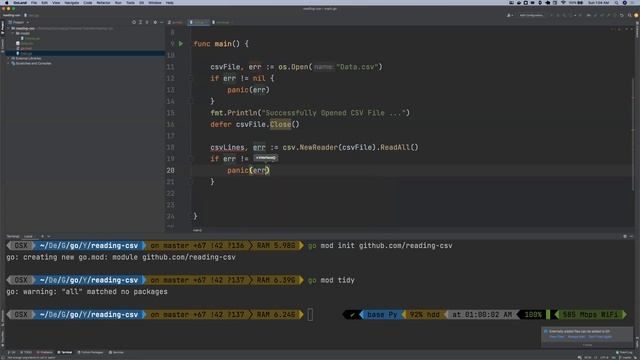Open Add Configuration run selector
The width and height of the screenshot is (640, 360).
pos(531,16)
